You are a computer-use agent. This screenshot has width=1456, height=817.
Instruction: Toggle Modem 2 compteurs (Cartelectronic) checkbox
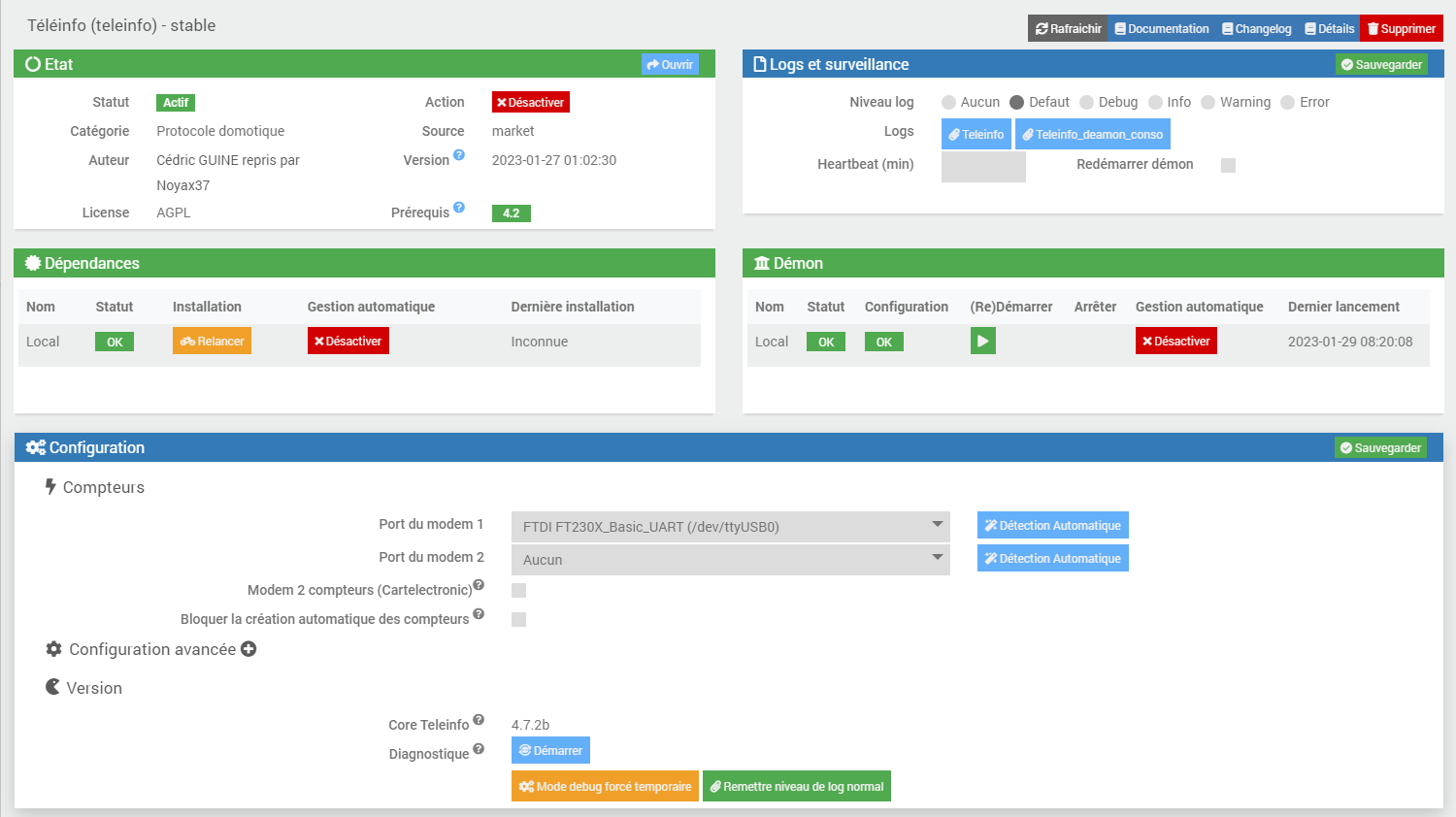tap(518, 591)
